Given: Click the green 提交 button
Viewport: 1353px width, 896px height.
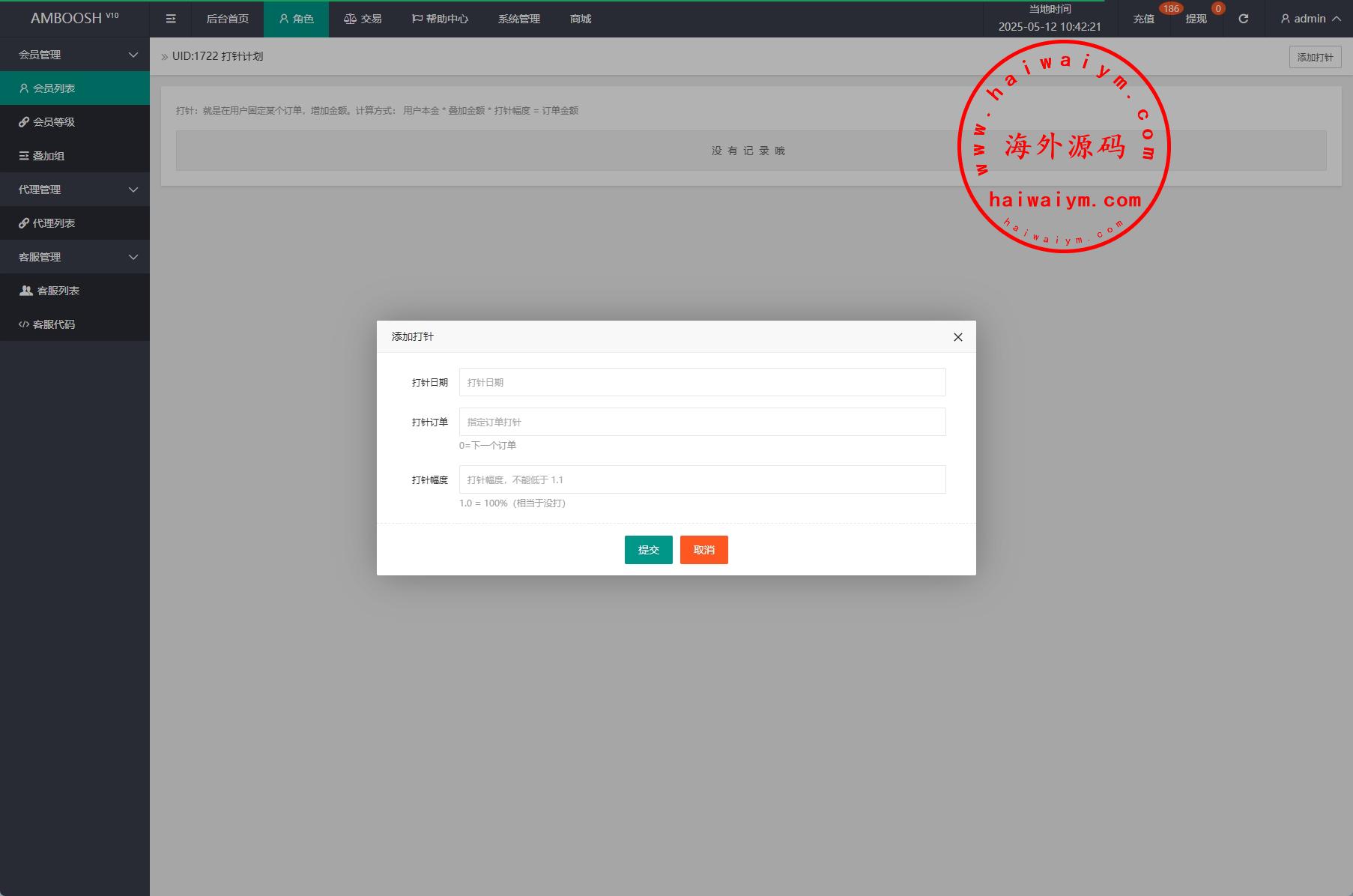Looking at the screenshot, I should [x=648, y=550].
